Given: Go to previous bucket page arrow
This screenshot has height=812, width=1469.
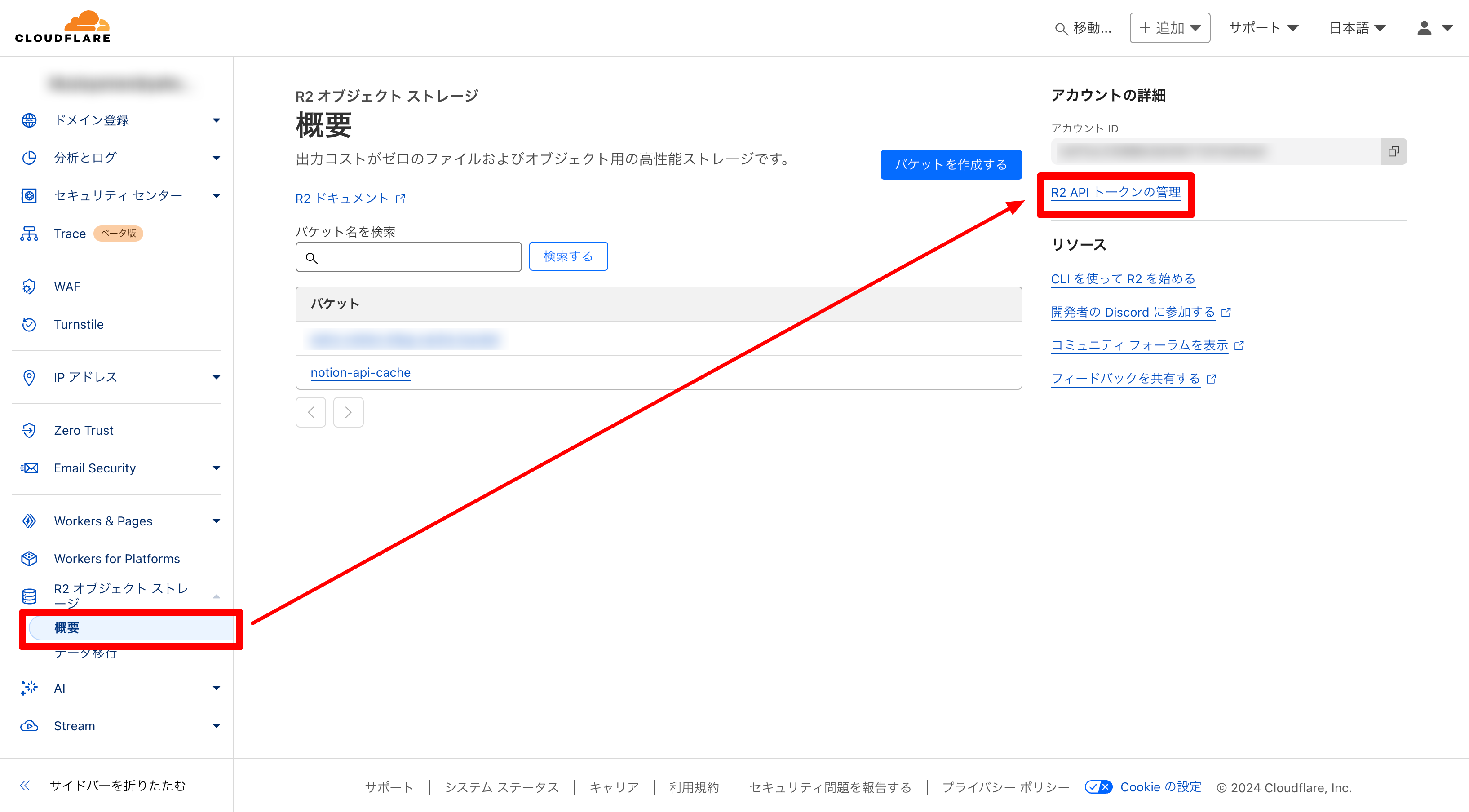Looking at the screenshot, I should point(311,412).
